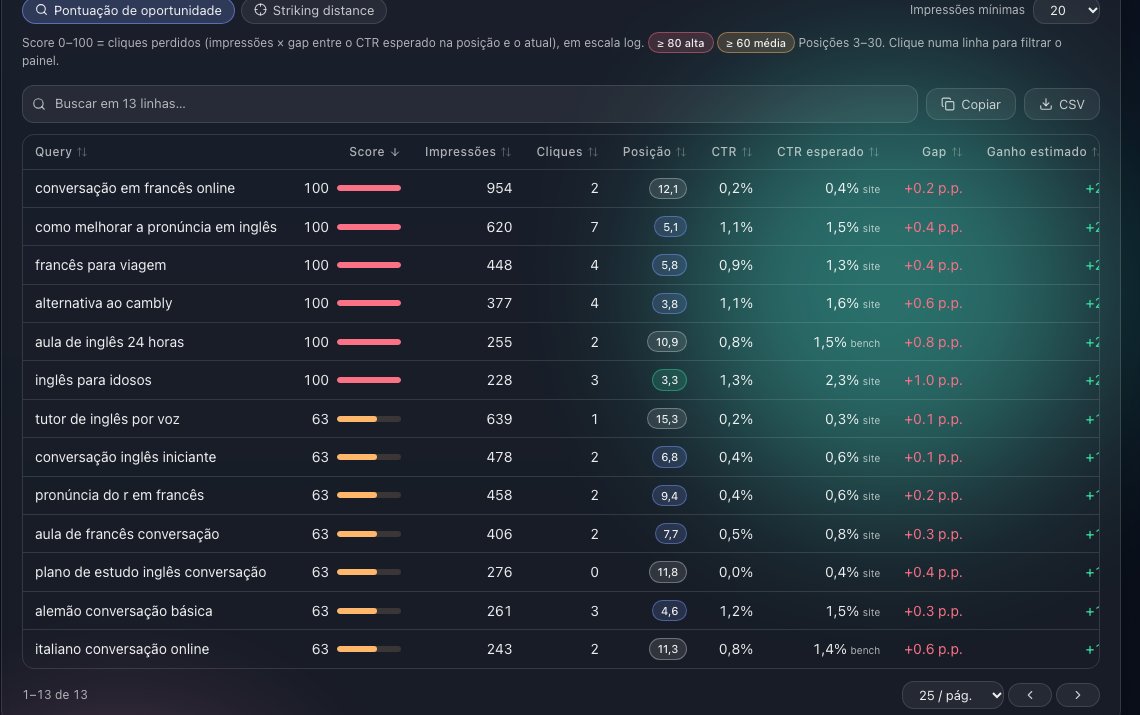Screen dimensions: 1140x715
Task: Click position badge 5,1
Action: point(670,227)
